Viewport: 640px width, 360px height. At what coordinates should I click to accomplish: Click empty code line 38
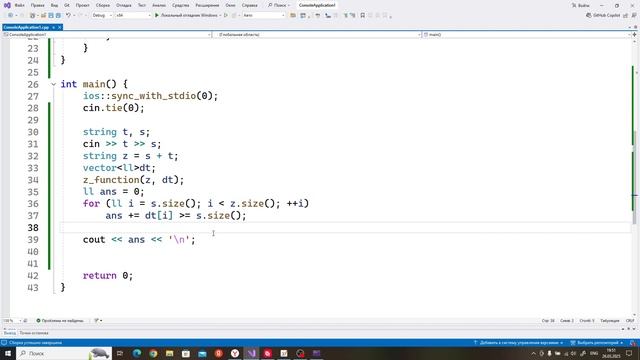[x=345, y=227]
